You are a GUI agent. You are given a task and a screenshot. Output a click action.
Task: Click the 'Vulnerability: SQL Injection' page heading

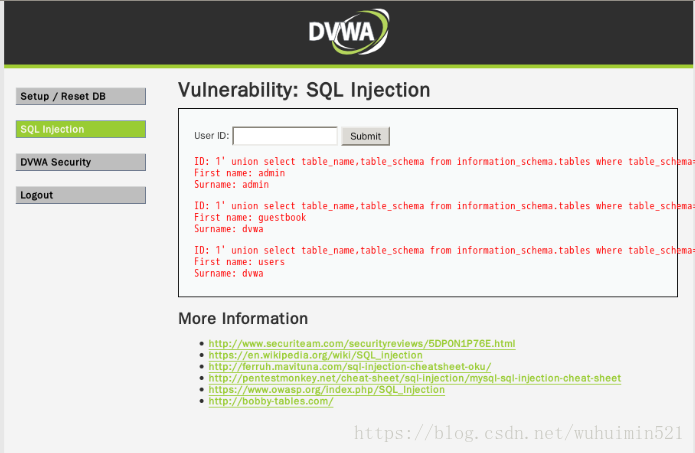click(x=304, y=90)
